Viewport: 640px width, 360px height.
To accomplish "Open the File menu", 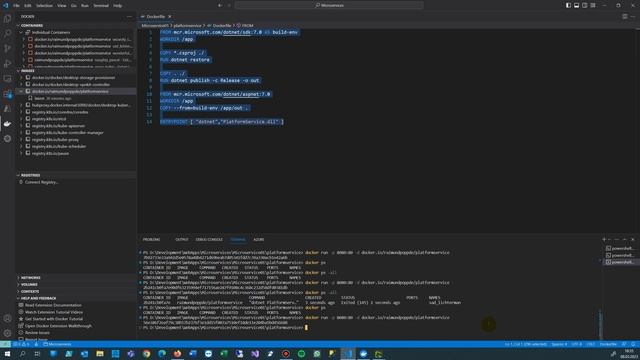I will tap(16, 6).
